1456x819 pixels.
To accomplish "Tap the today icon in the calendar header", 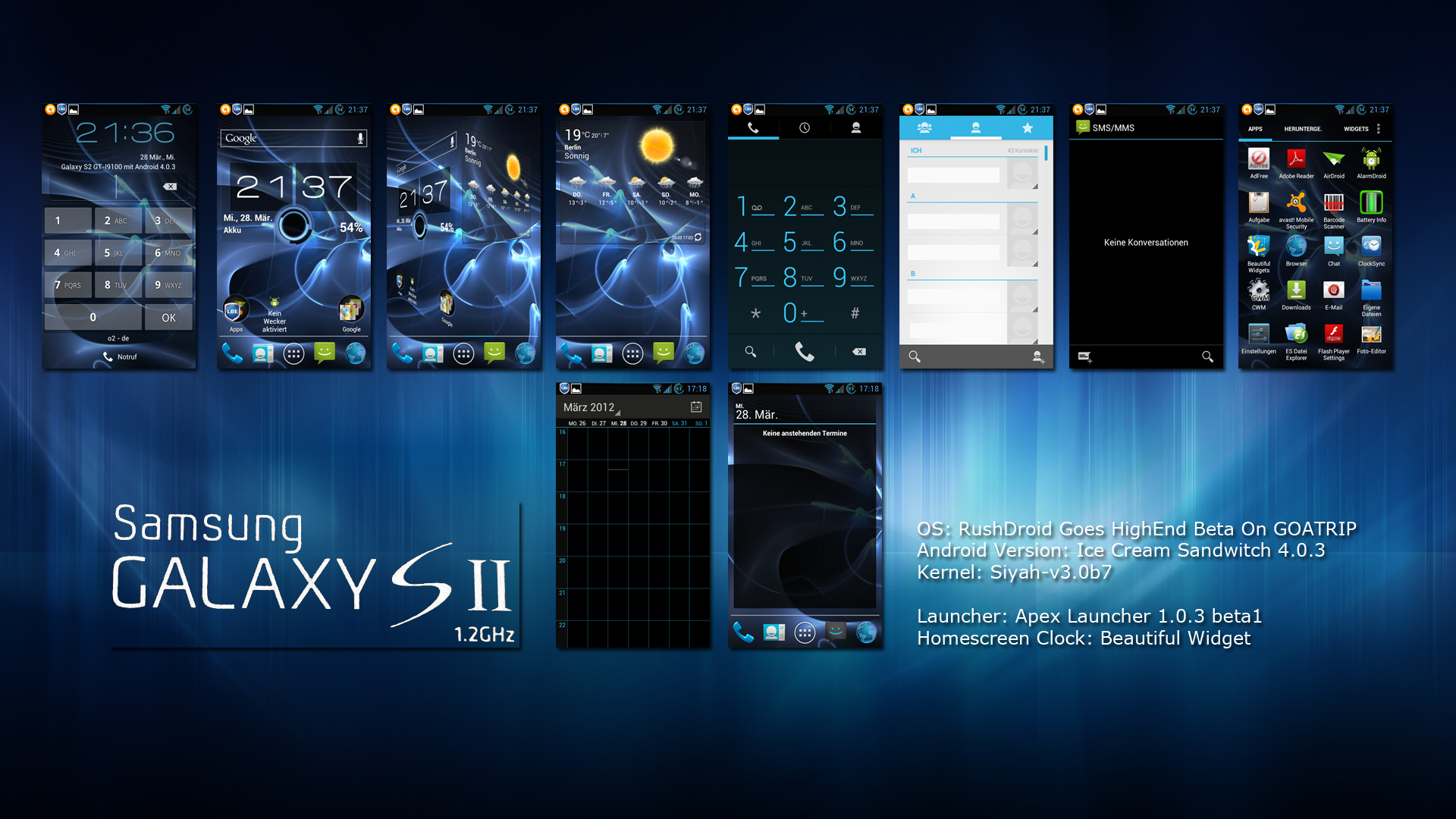I will (x=696, y=407).
